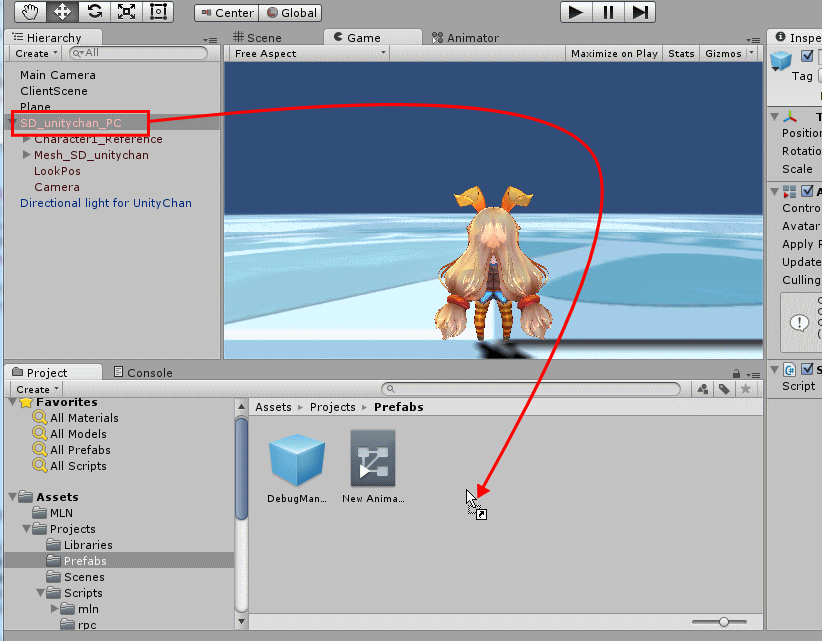
Task: Select the Hand tool in the toolbar
Action: pyautogui.click(x=30, y=12)
